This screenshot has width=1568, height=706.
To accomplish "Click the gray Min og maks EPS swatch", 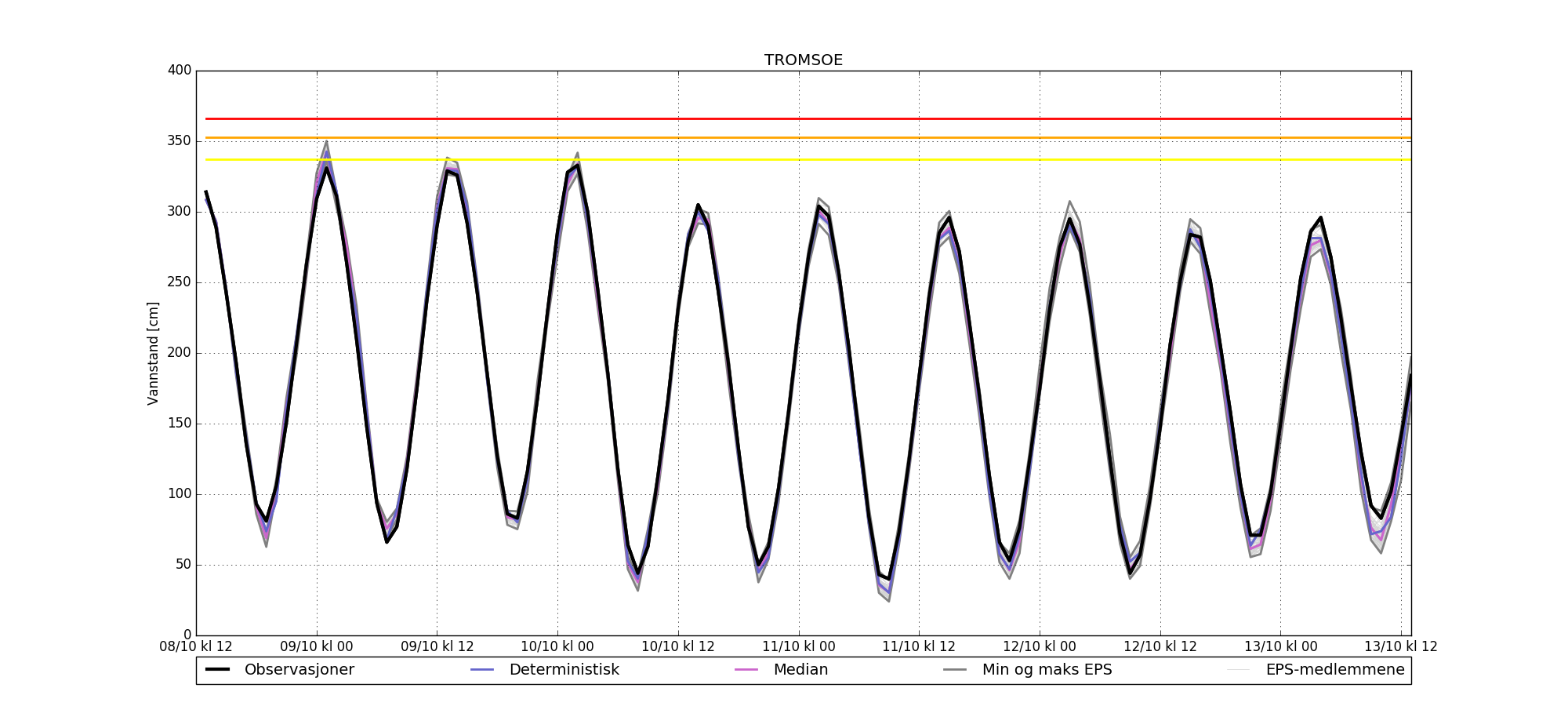I will [955, 670].
